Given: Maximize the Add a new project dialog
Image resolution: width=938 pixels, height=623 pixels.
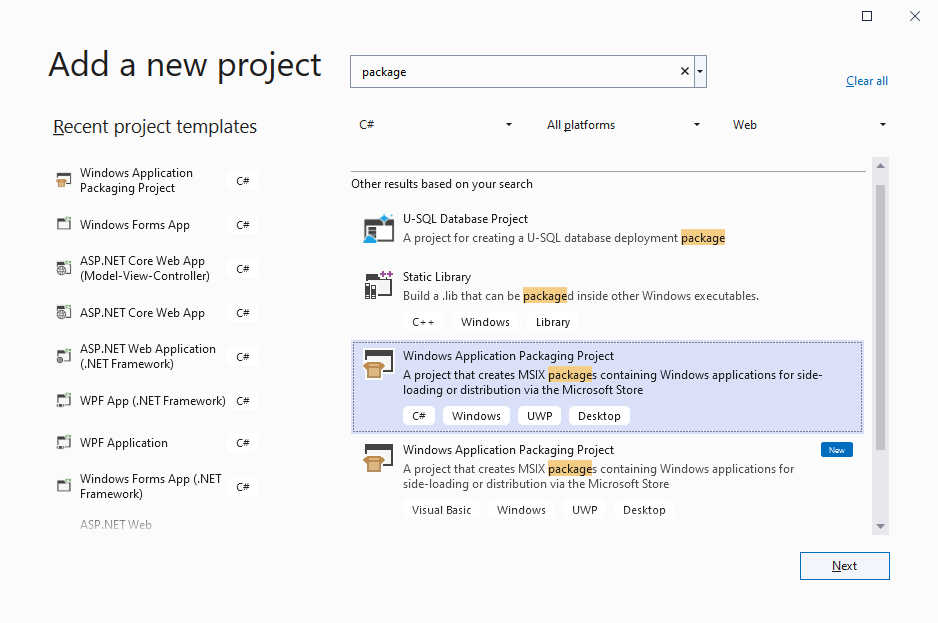Looking at the screenshot, I should [x=867, y=16].
